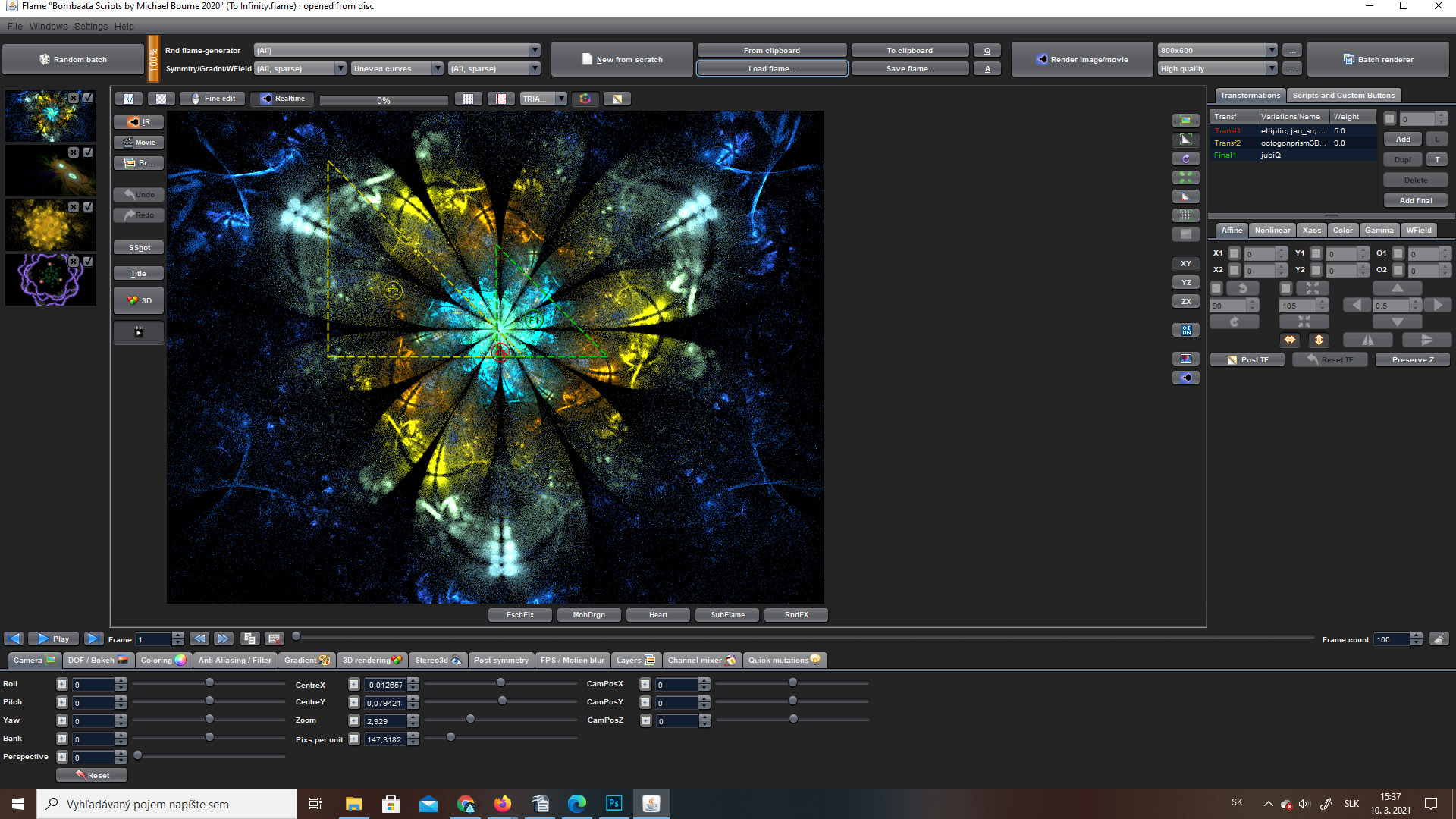Image resolution: width=1456 pixels, height=819 pixels.
Task: Toggle checkbox on fourth purple flame thumbnail
Action: 89,262
